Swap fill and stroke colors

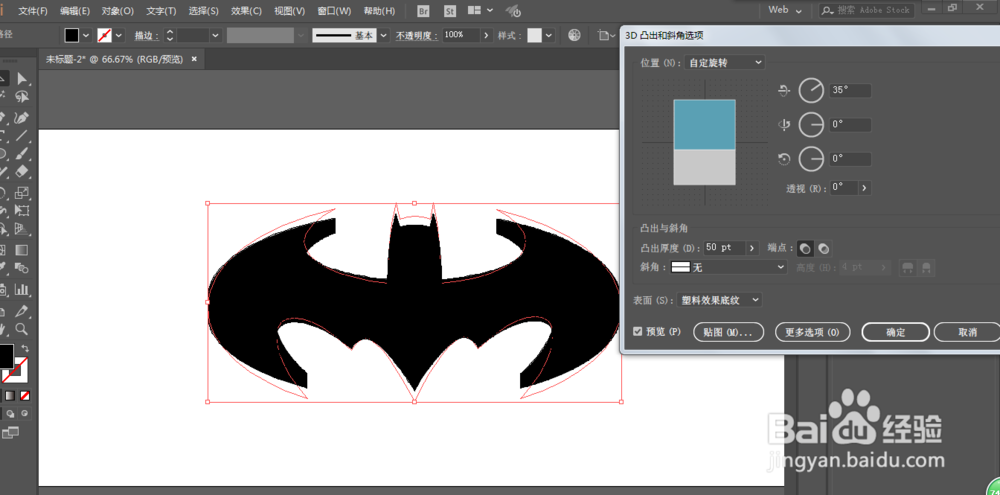tap(26, 348)
